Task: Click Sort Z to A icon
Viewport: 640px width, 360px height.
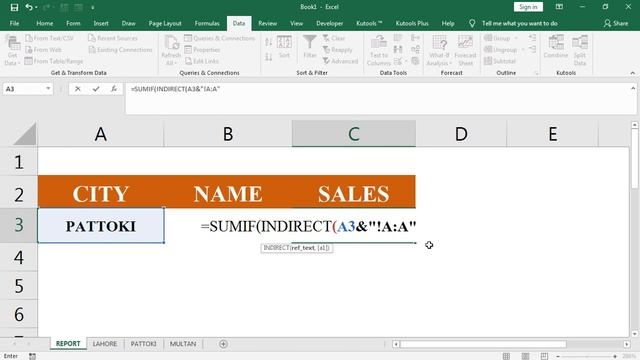Action: pyautogui.click(x=268, y=57)
